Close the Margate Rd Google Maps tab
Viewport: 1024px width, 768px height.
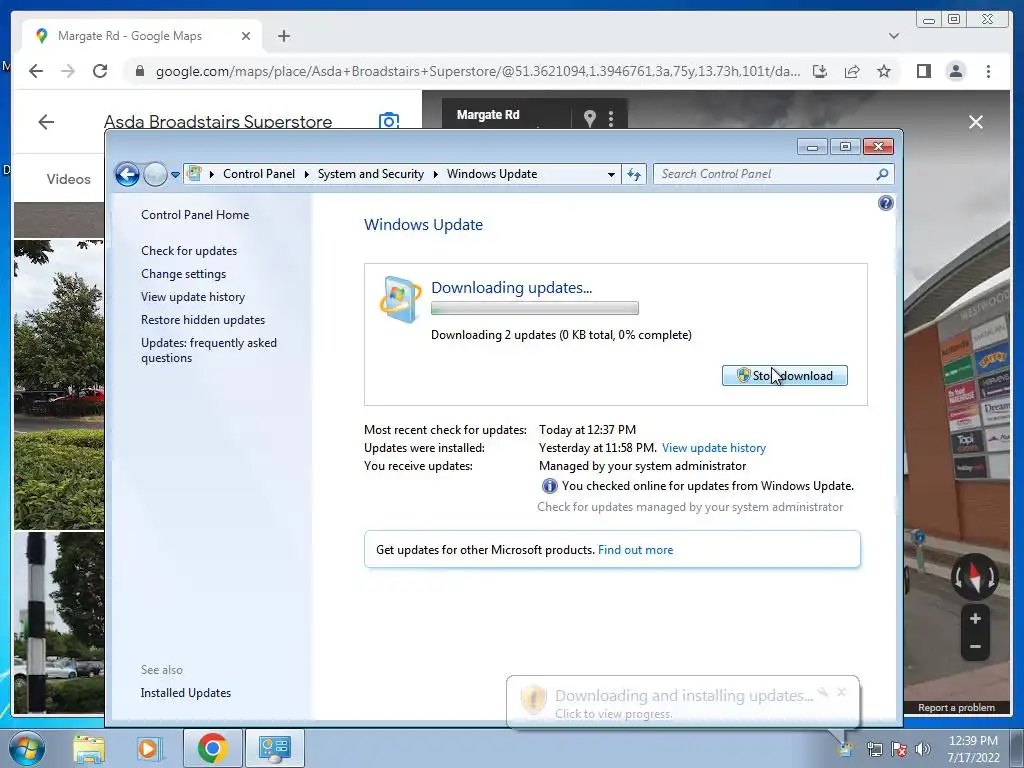pos(246,36)
